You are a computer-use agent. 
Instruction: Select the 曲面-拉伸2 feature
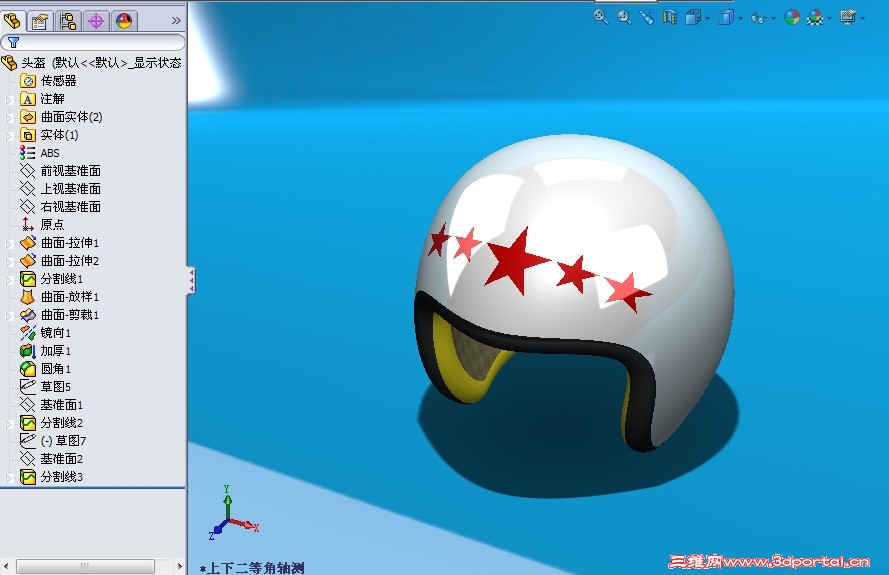(x=60, y=261)
